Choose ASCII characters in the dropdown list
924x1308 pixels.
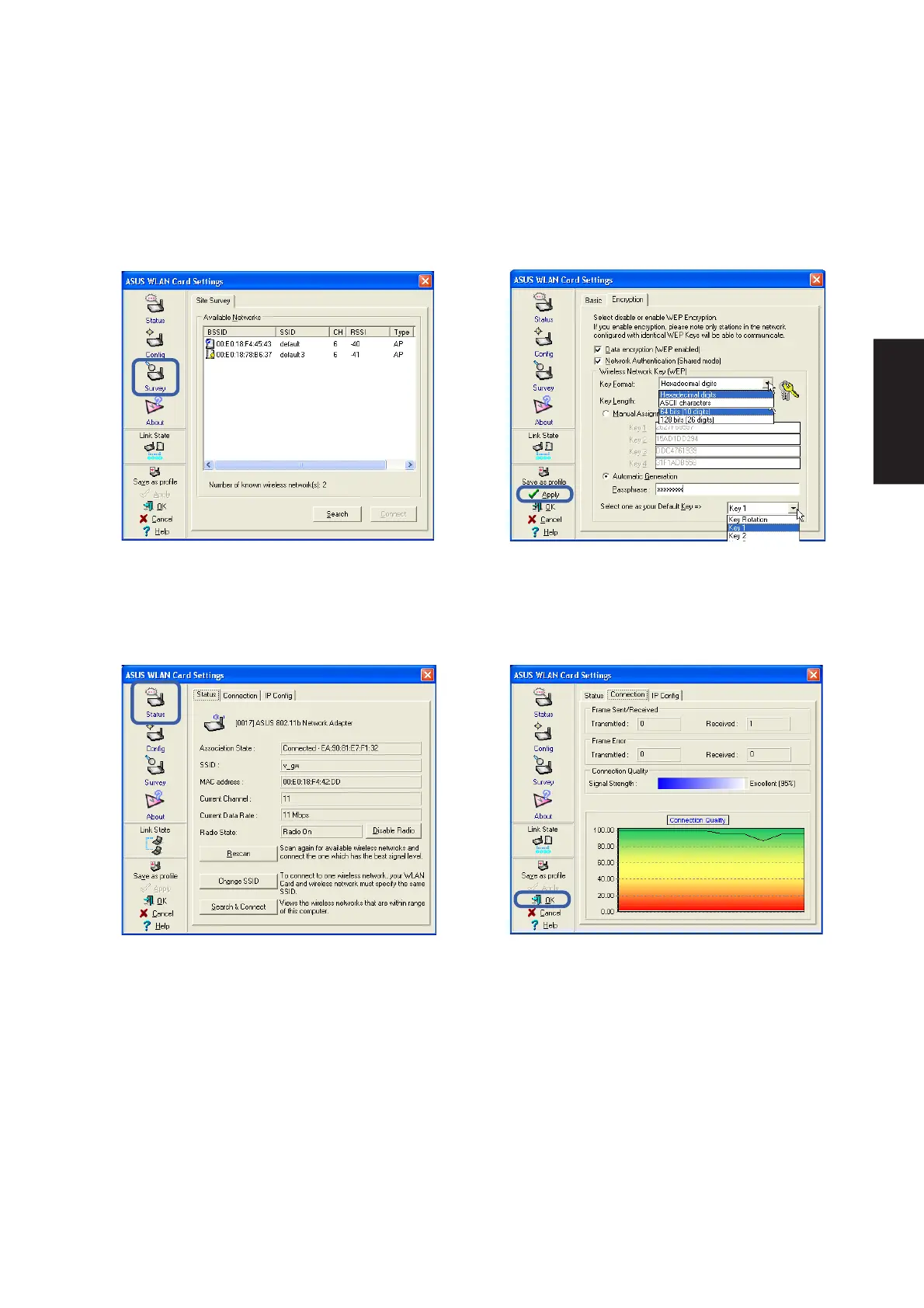tap(716, 402)
